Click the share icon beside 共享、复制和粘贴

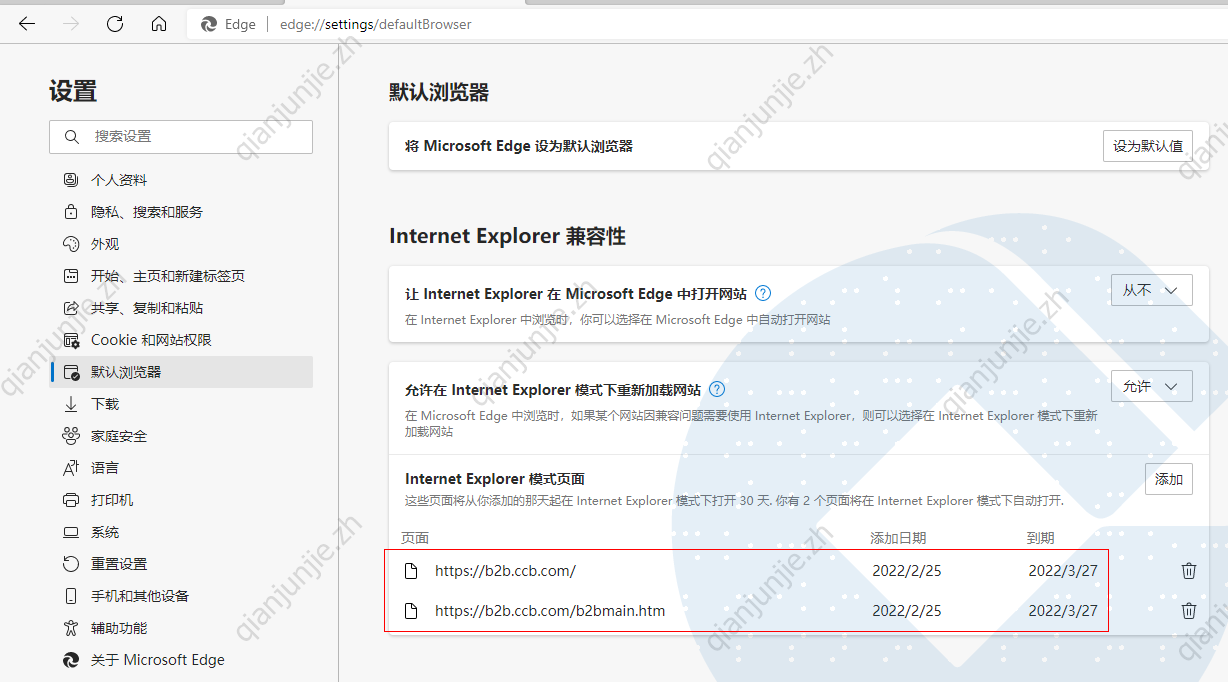coord(71,308)
